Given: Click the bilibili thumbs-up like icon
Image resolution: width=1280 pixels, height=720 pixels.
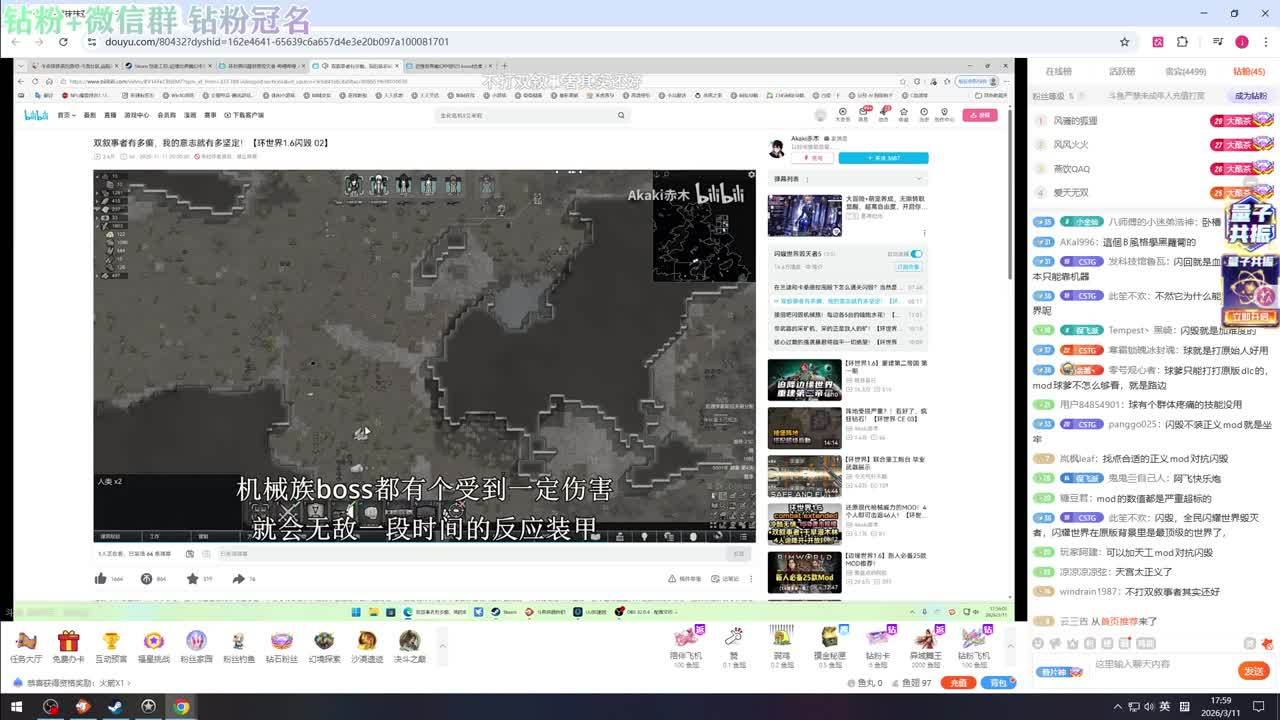Looking at the screenshot, I should [x=100, y=579].
